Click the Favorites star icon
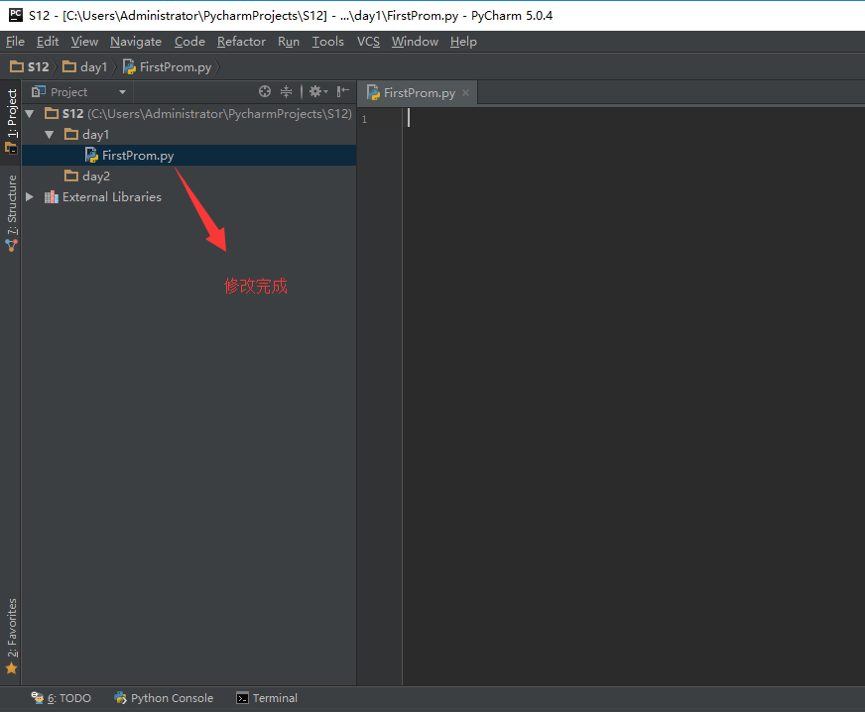This screenshot has width=865, height=712. tap(11, 668)
